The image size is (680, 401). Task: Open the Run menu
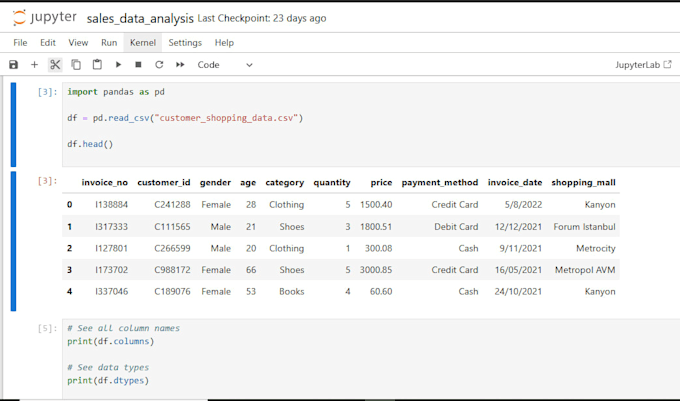(x=109, y=42)
